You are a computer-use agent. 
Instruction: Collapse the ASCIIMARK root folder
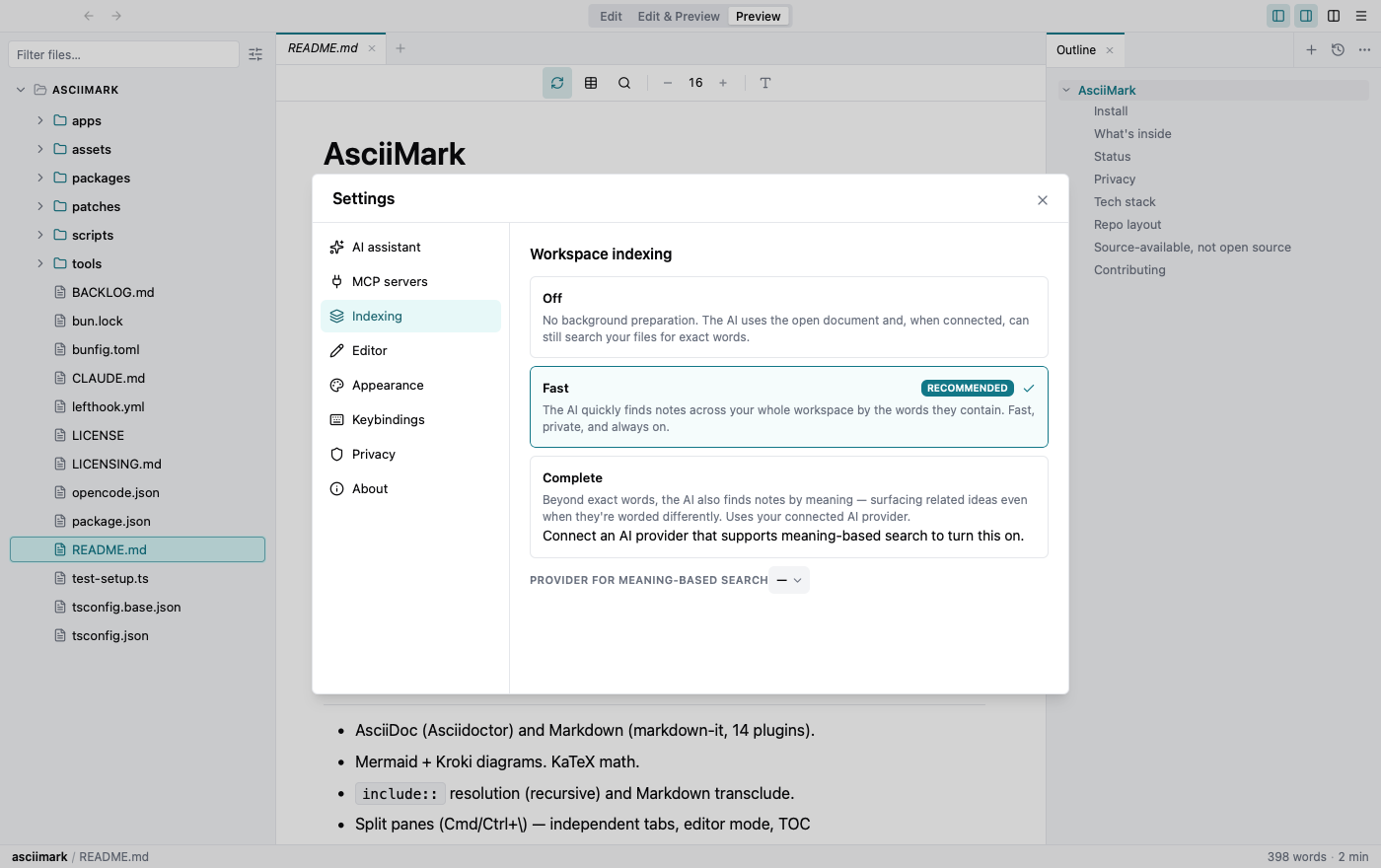(21, 90)
